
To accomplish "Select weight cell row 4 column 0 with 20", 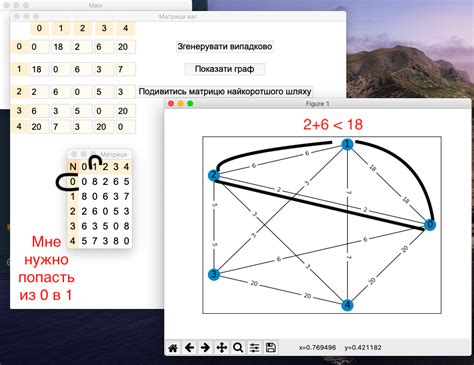I will click(39, 127).
